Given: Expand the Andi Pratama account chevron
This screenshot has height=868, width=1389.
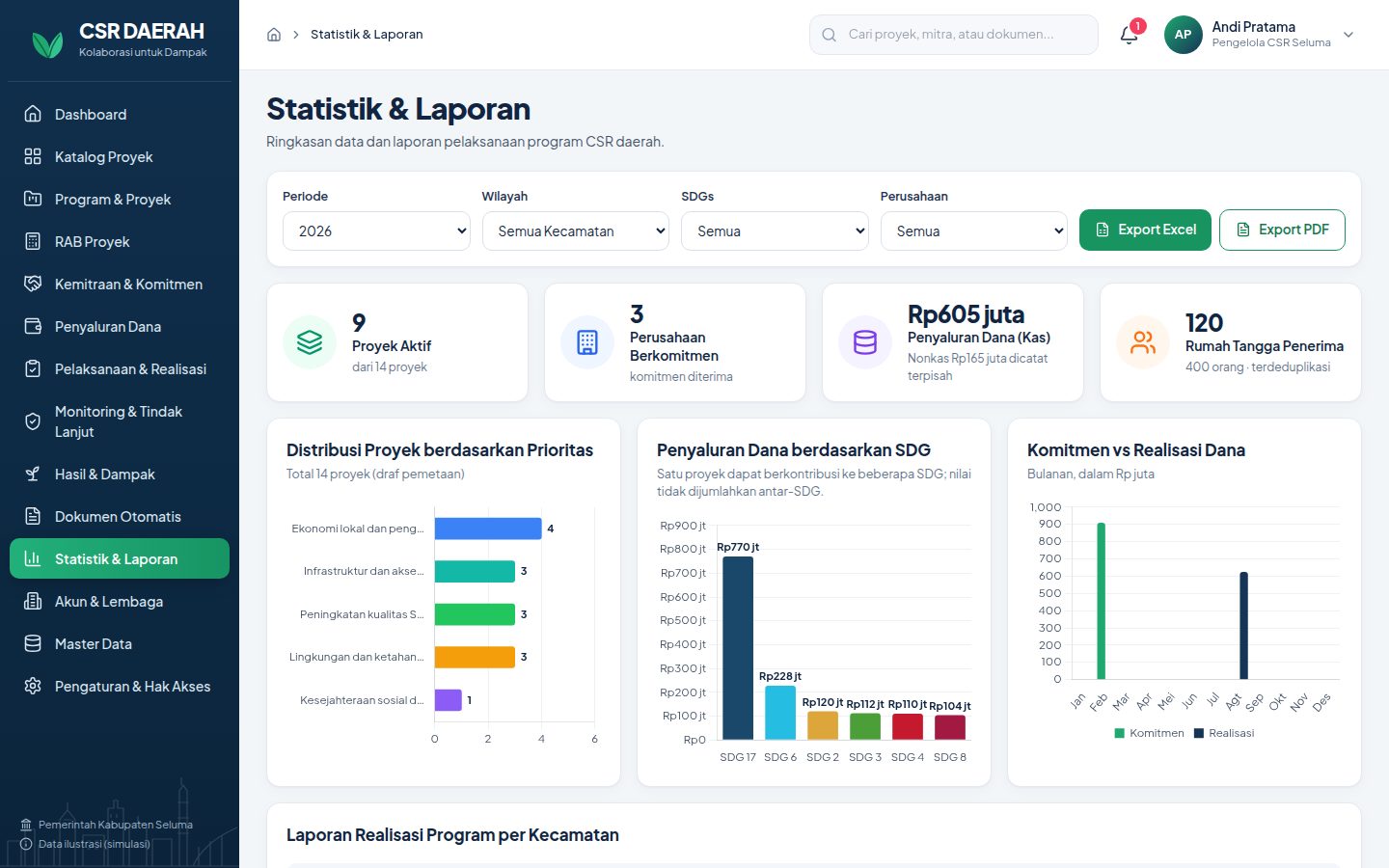Looking at the screenshot, I should coord(1348,35).
